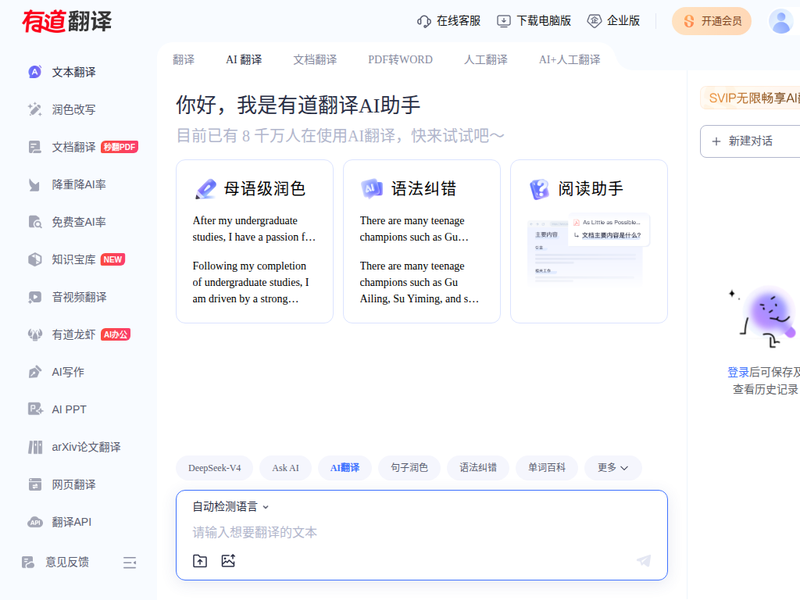This screenshot has height=600, width=800.
Task: Click the 语法纠错 example text
Action: 420,260
